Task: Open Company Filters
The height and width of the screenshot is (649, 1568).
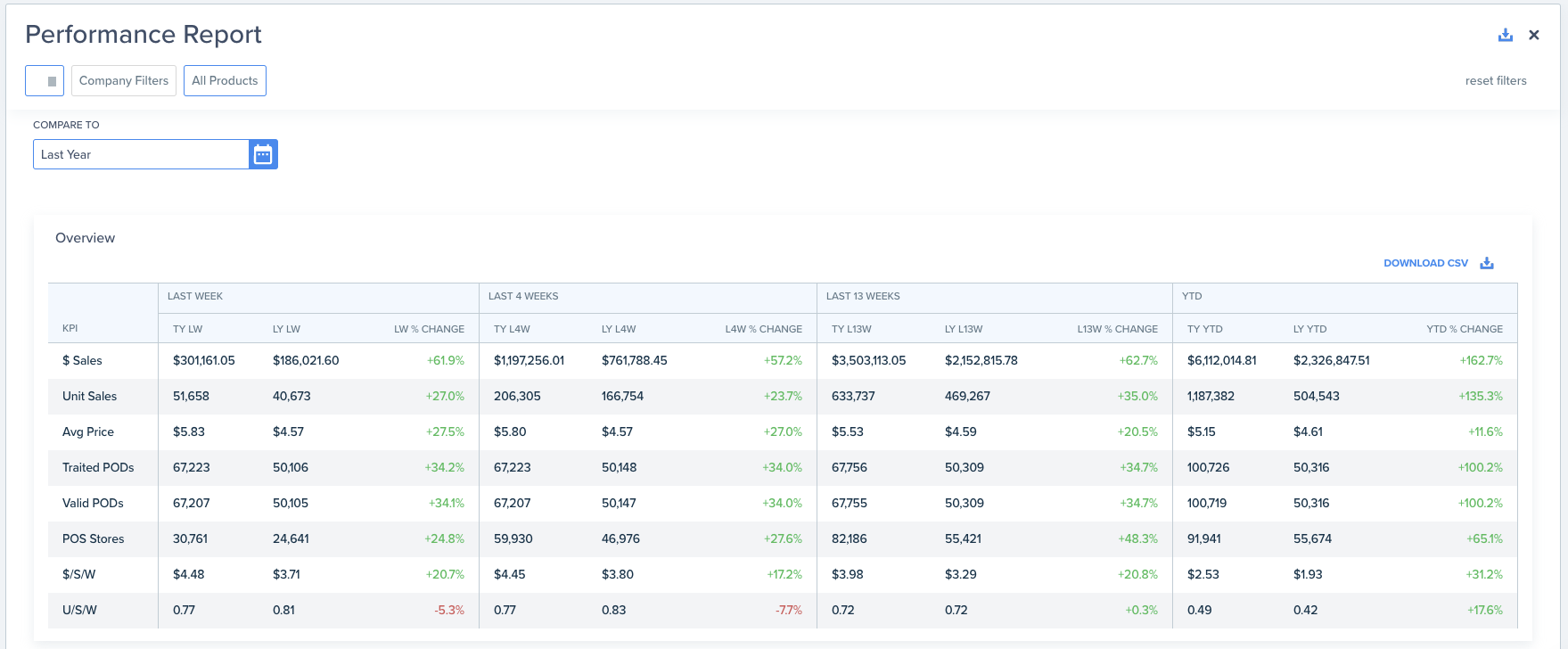Action: click(x=124, y=80)
